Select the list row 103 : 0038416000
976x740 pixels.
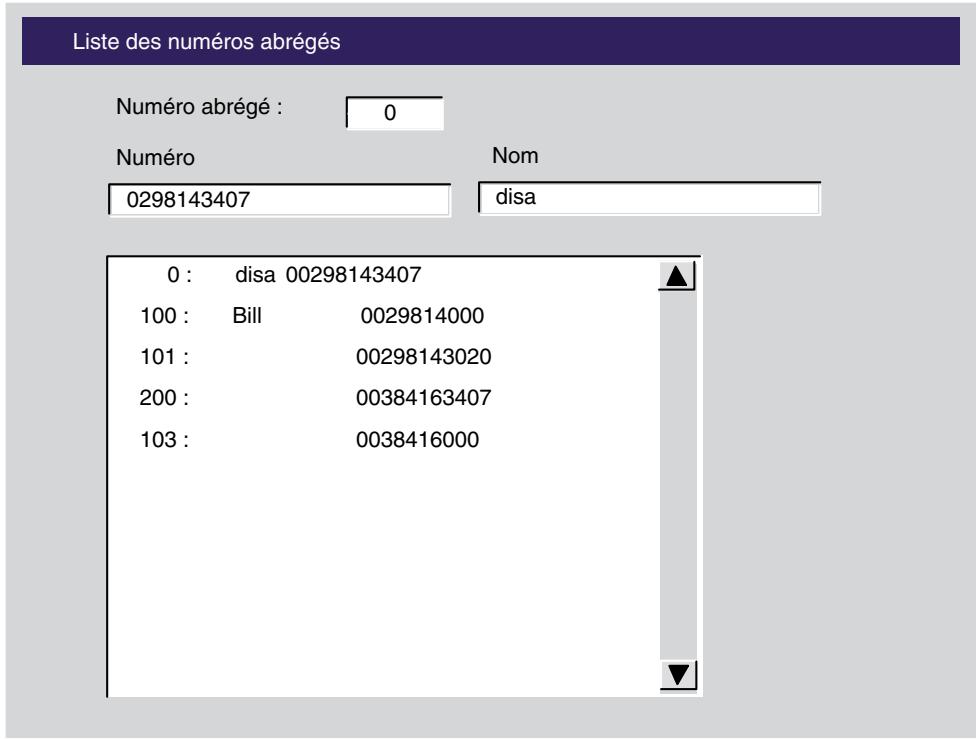(383, 439)
